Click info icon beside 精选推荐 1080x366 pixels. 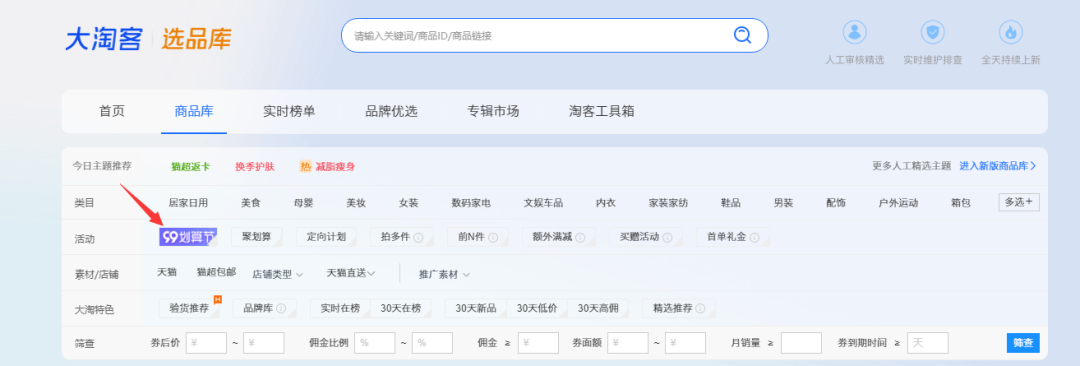pyautogui.click(x=700, y=308)
